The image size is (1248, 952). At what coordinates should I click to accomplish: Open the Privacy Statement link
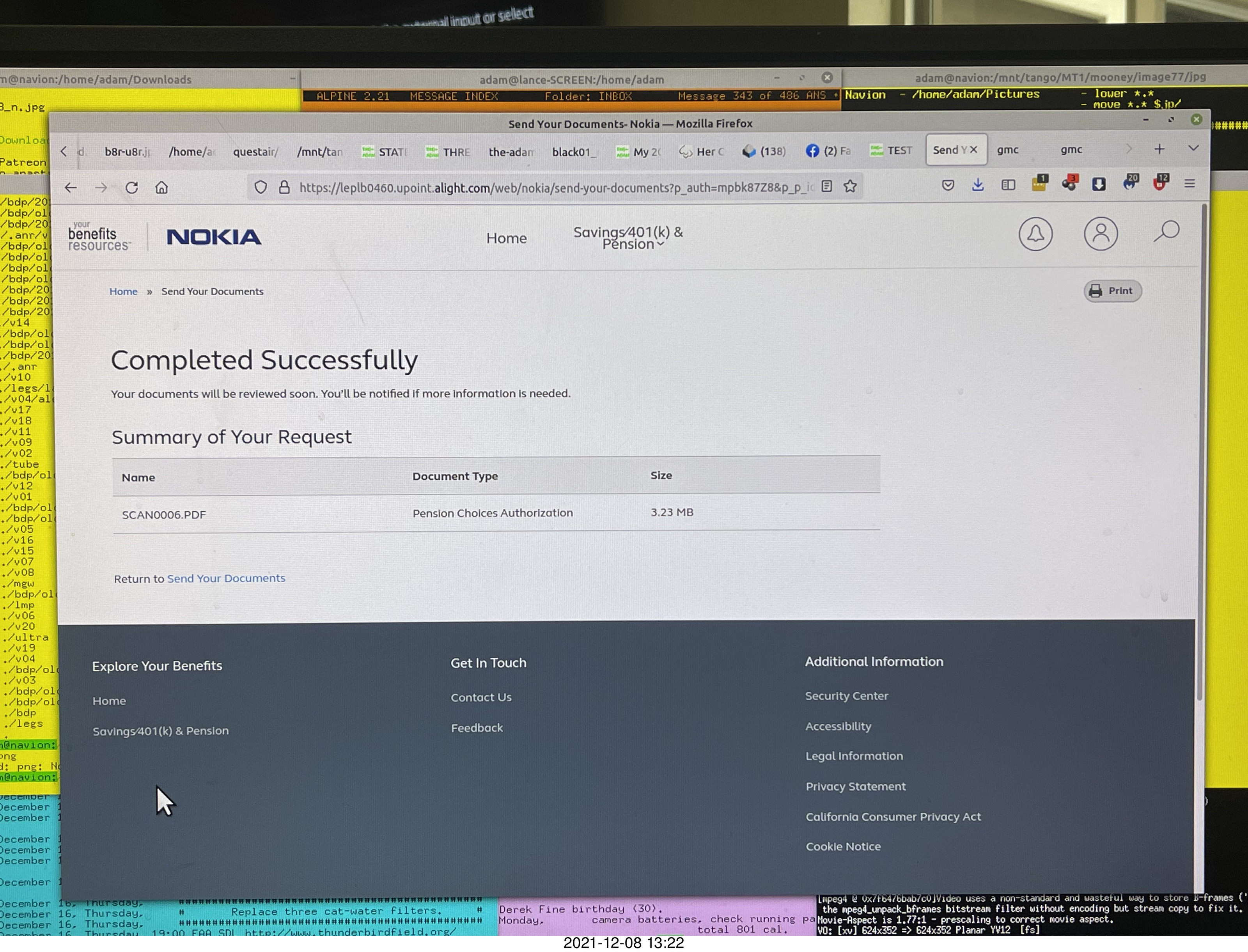[x=855, y=787]
